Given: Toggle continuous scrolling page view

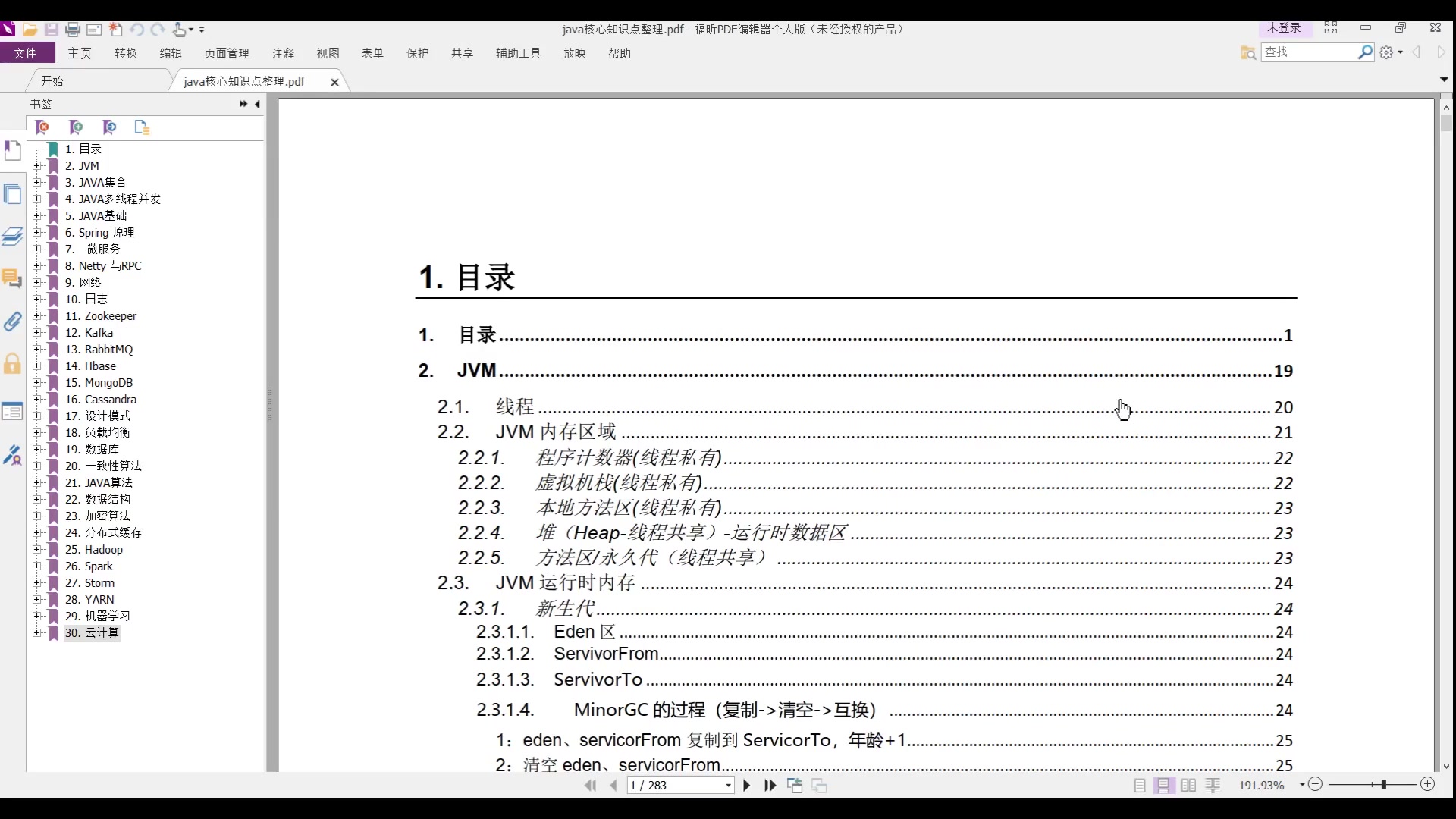Looking at the screenshot, I should click(x=1163, y=786).
